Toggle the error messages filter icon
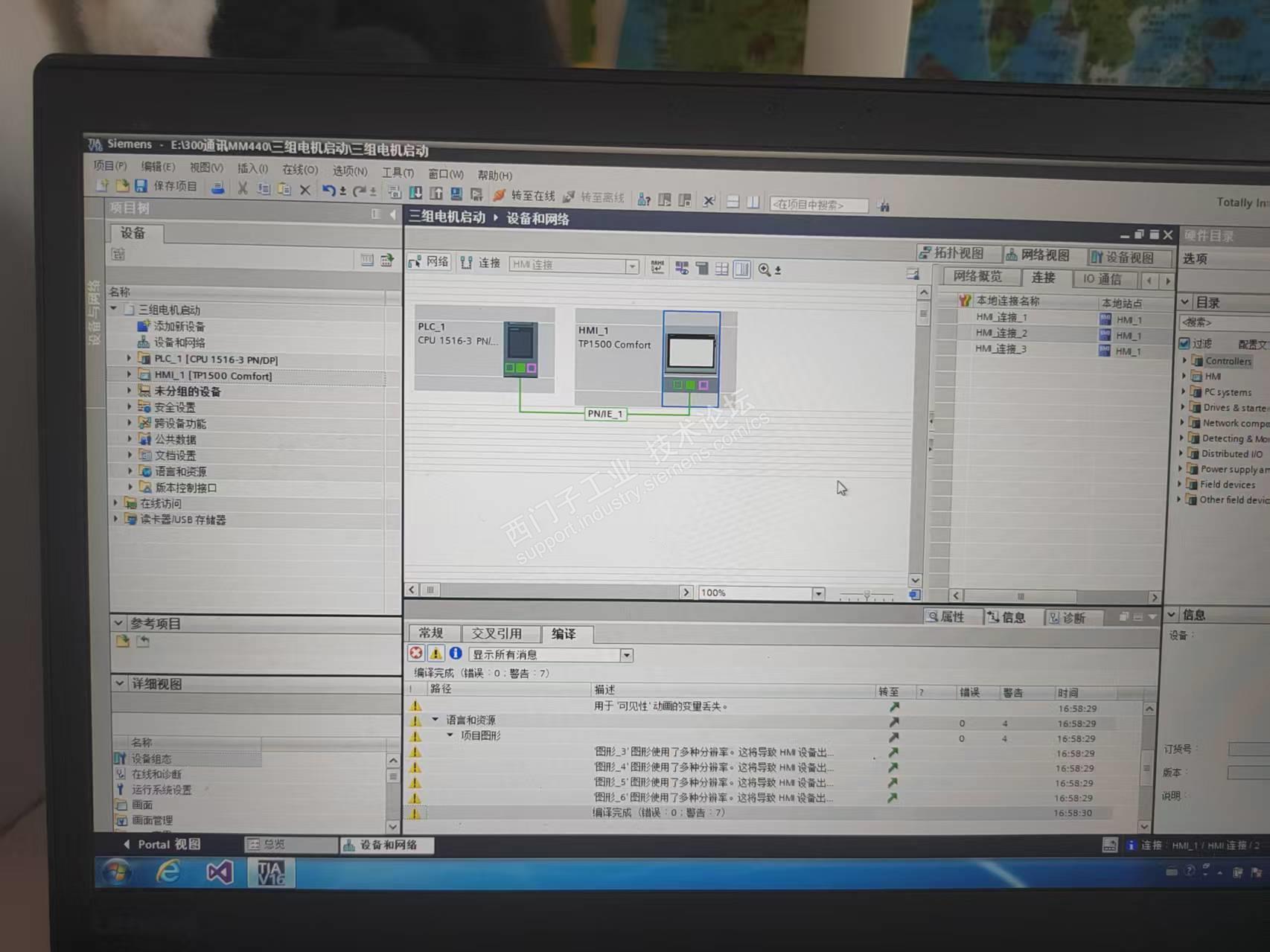1270x952 pixels. [x=415, y=653]
